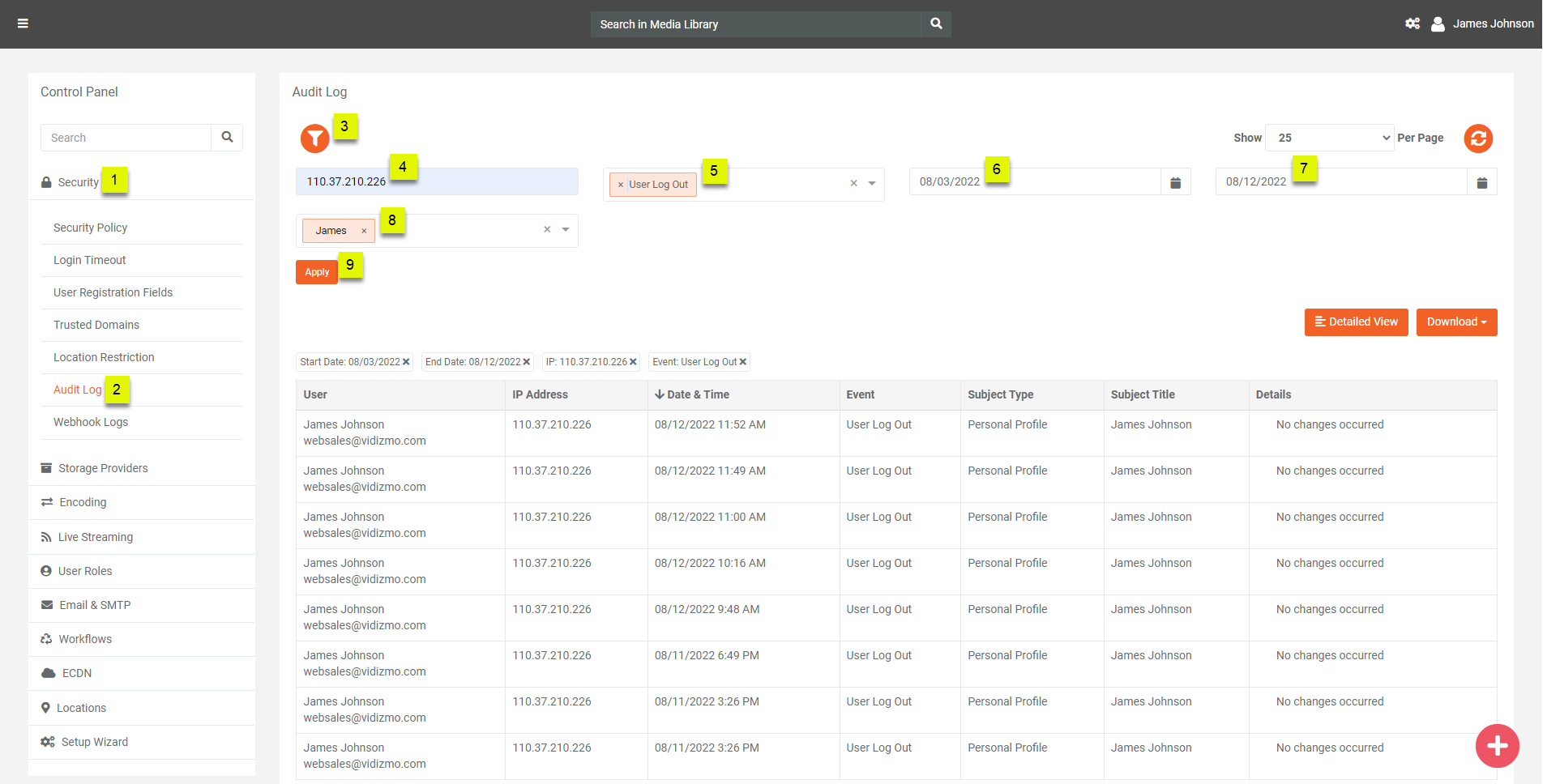
Task: Click the IP address filter field
Action: (437, 182)
